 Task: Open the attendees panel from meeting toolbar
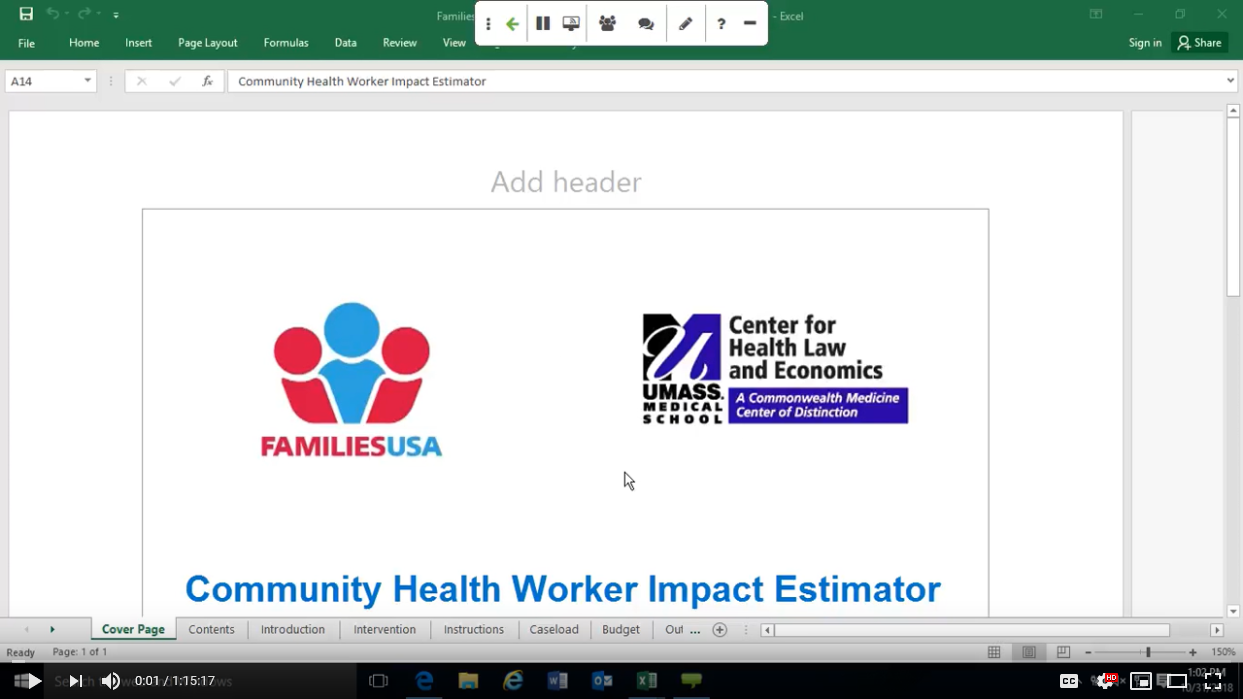[x=607, y=24]
